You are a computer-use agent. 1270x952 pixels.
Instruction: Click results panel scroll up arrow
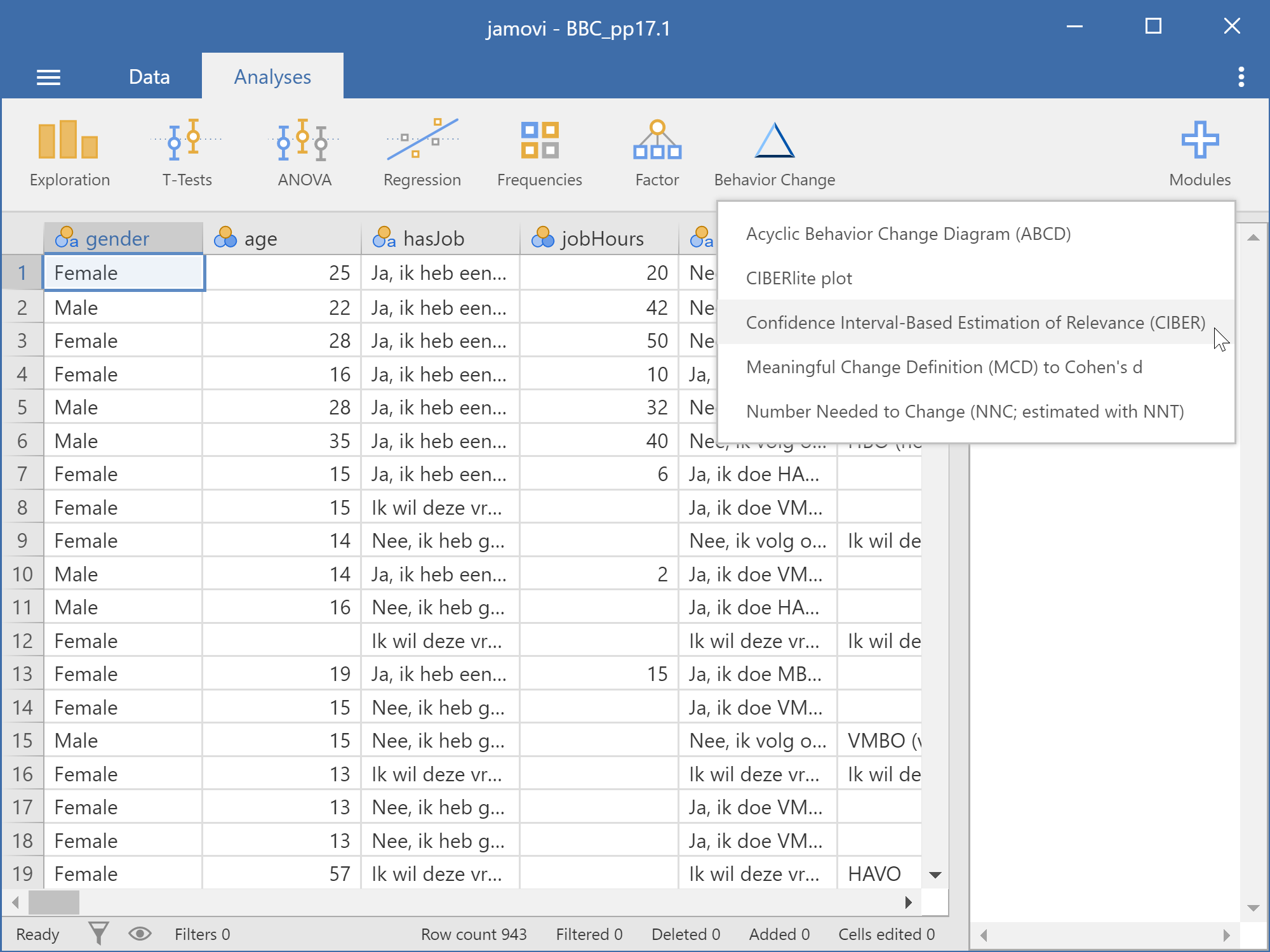coord(1253,237)
